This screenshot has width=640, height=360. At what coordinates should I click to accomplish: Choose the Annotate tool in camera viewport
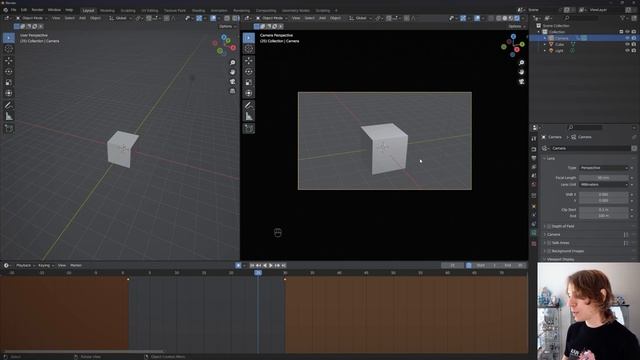click(249, 105)
